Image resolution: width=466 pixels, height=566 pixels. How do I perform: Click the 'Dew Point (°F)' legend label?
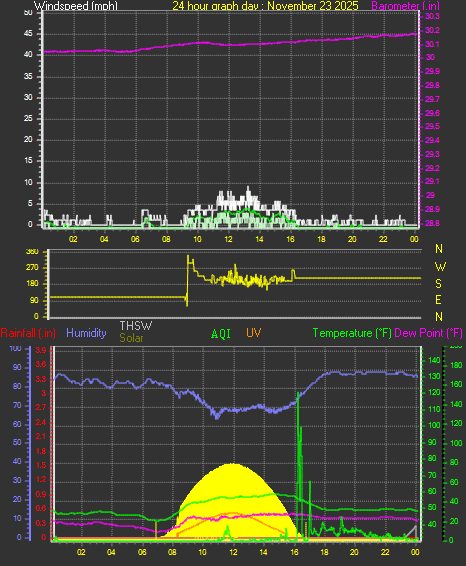coord(428,333)
